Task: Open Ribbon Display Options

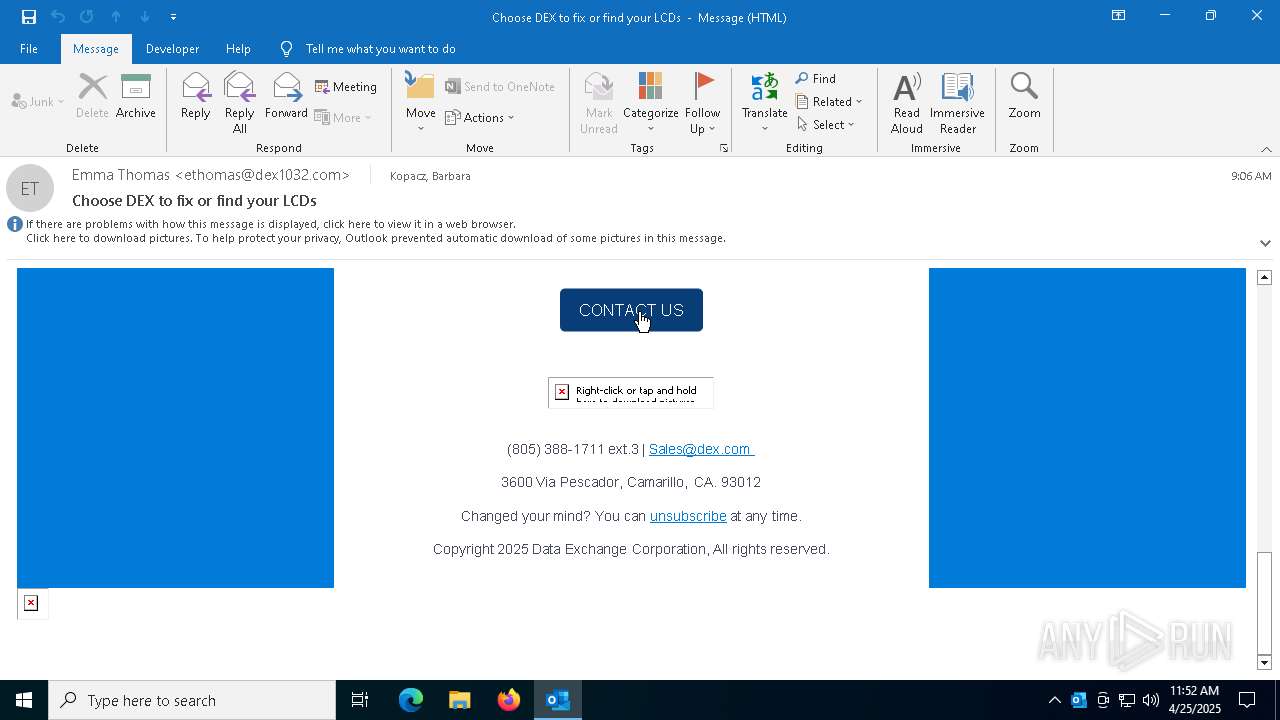Action: tap(1118, 16)
